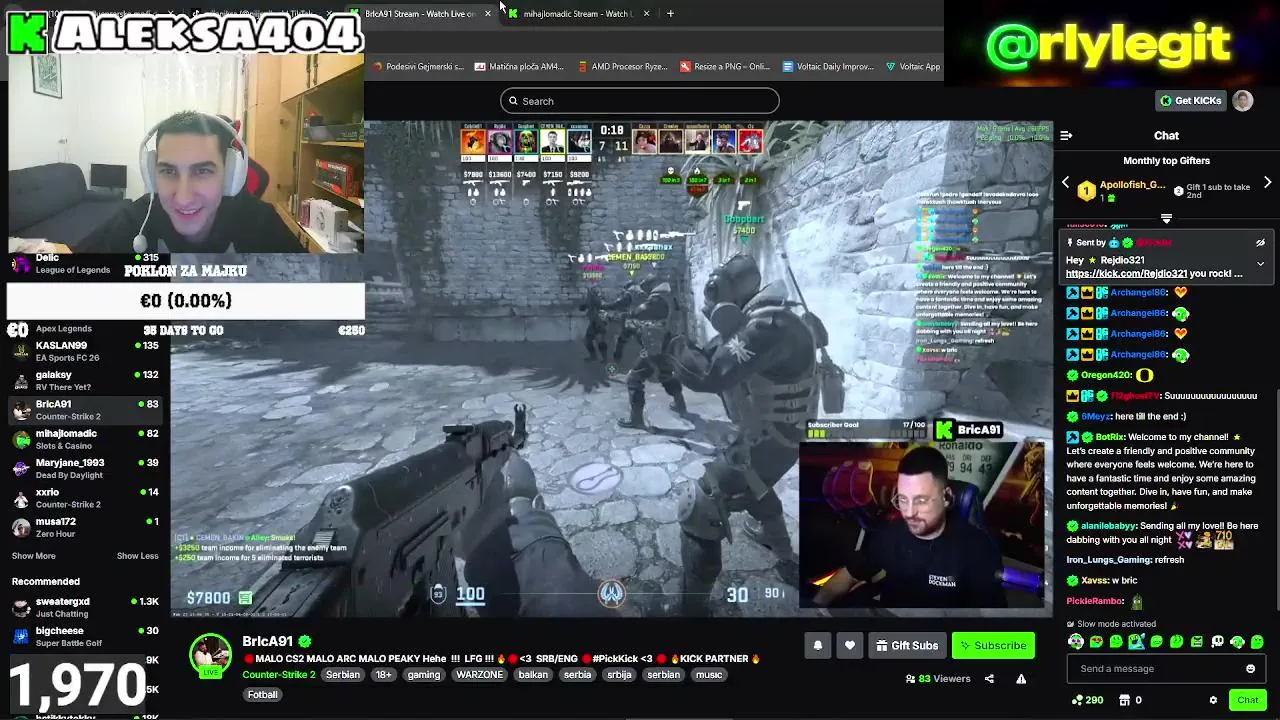Click in the Search field
Screen dimensions: 1280x720
(640, 101)
